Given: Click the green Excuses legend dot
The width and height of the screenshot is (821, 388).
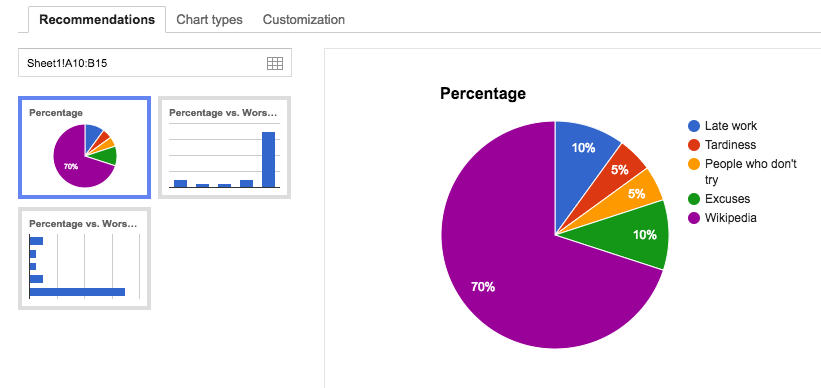Looking at the screenshot, I should pyautogui.click(x=693, y=199).
